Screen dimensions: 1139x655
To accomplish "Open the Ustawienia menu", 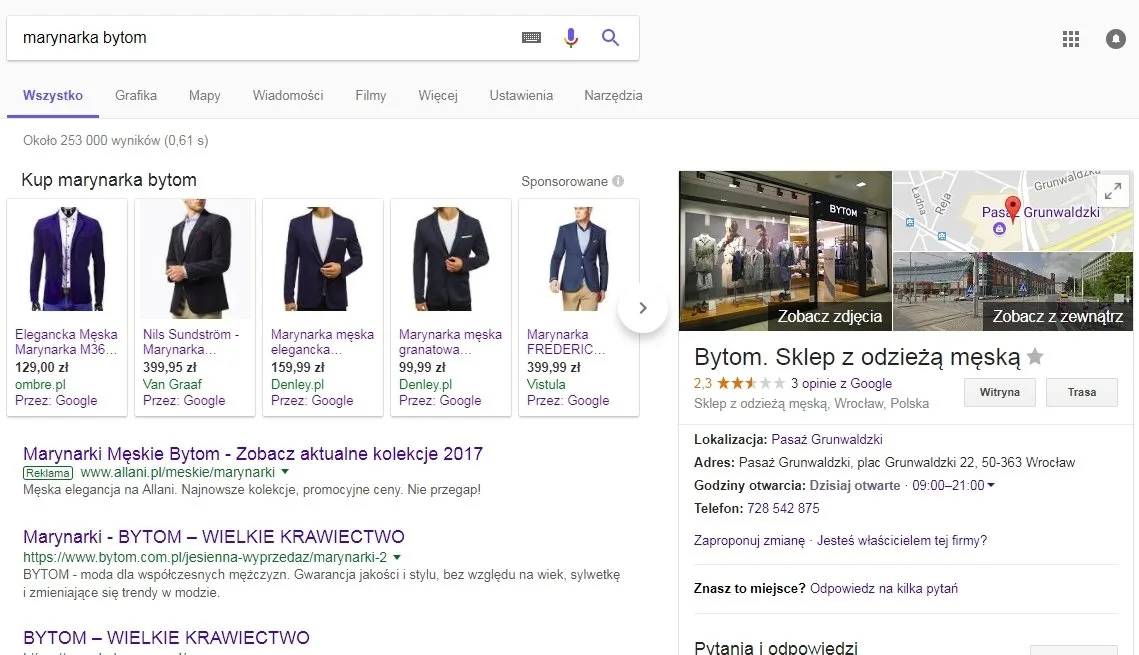I will (x=521, y=95).
